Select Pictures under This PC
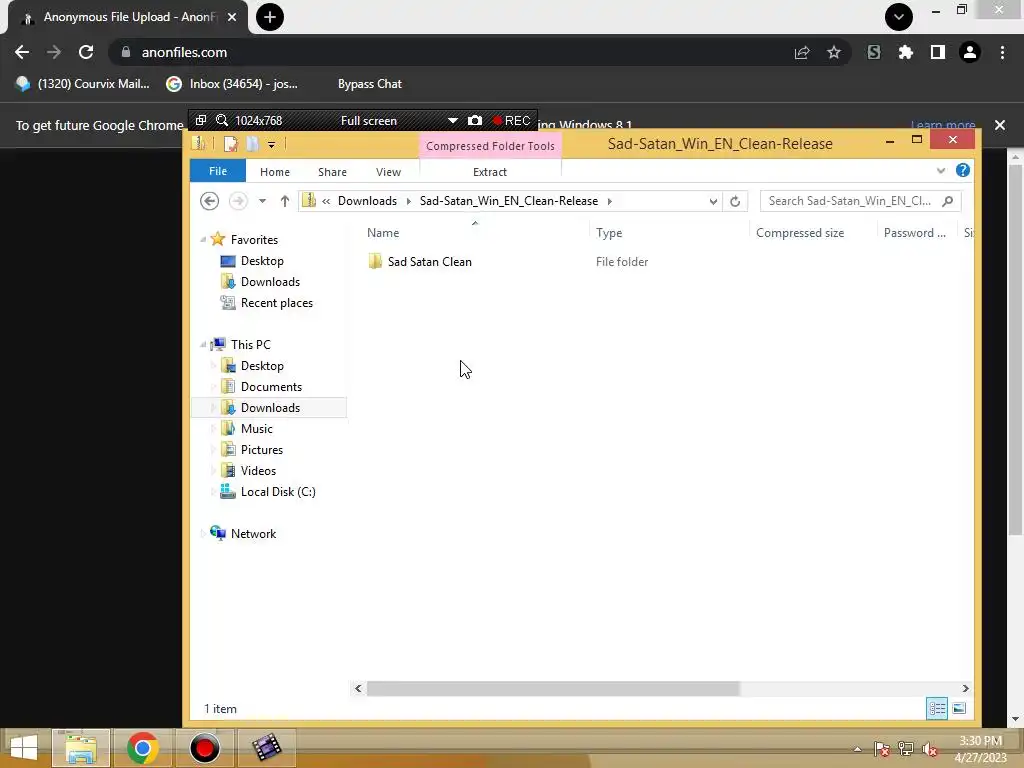The image size is (1024, 768). [x=261, y=450]
